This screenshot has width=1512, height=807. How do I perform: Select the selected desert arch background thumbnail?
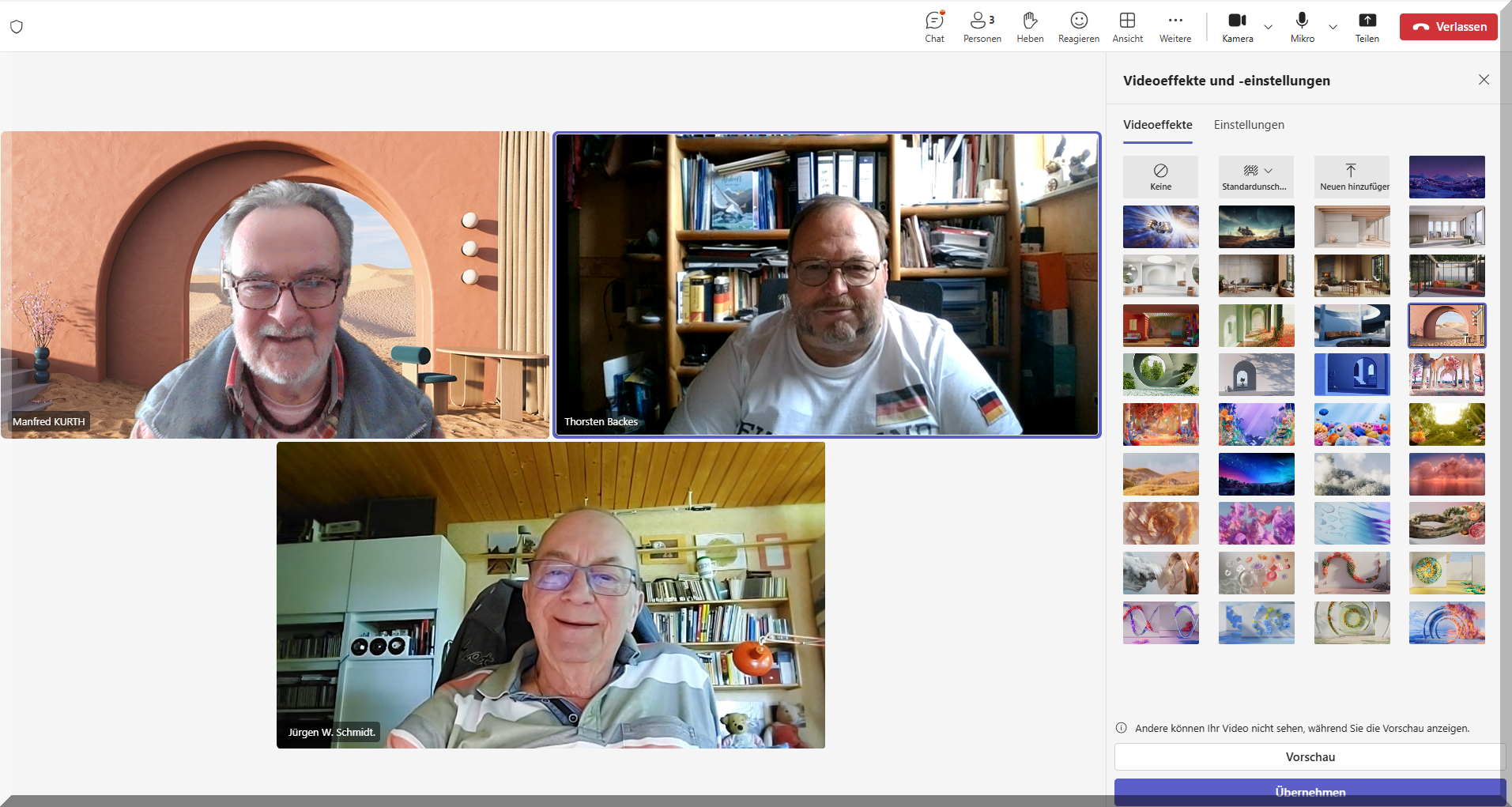(1446, 326)
